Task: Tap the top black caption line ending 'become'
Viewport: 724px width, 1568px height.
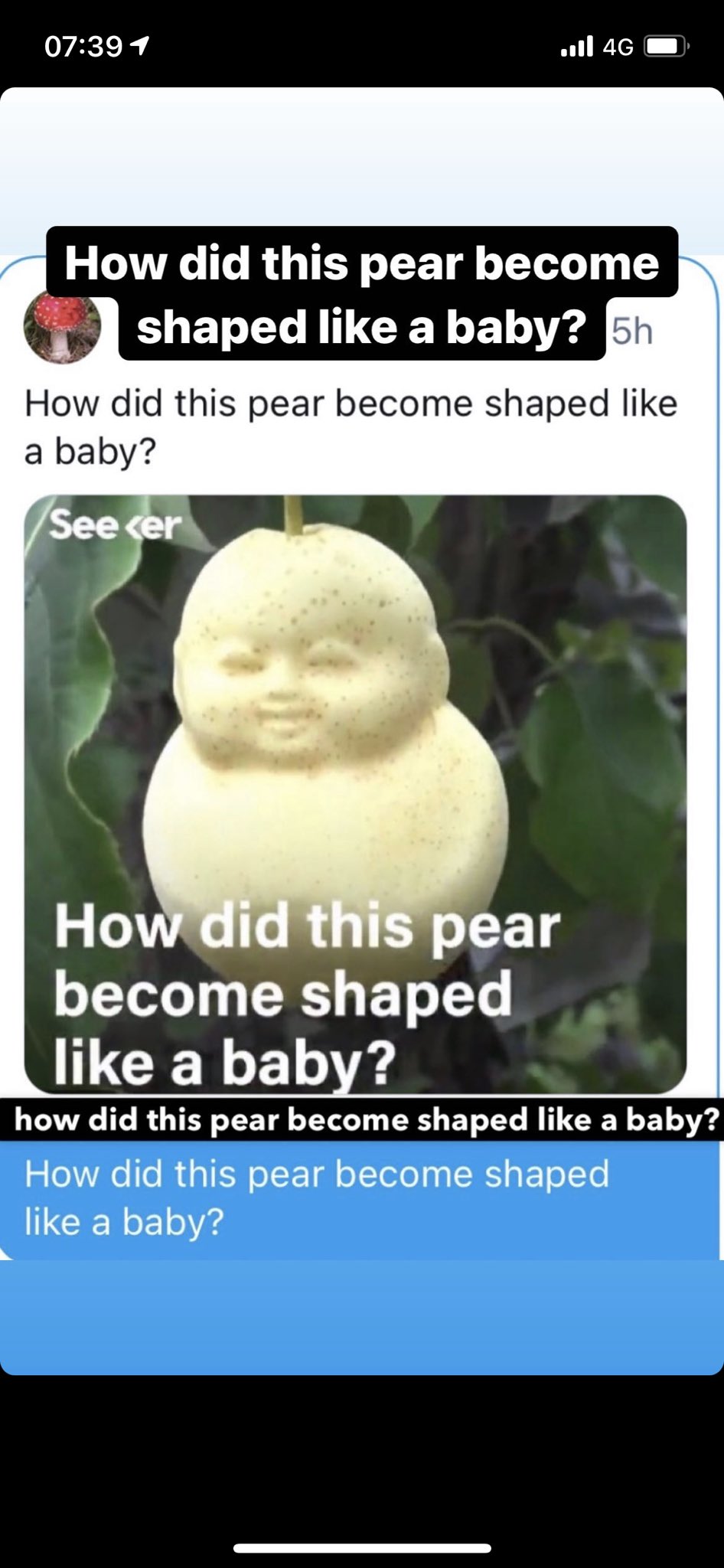Action: pyautogui.click(x=362, y=262)
